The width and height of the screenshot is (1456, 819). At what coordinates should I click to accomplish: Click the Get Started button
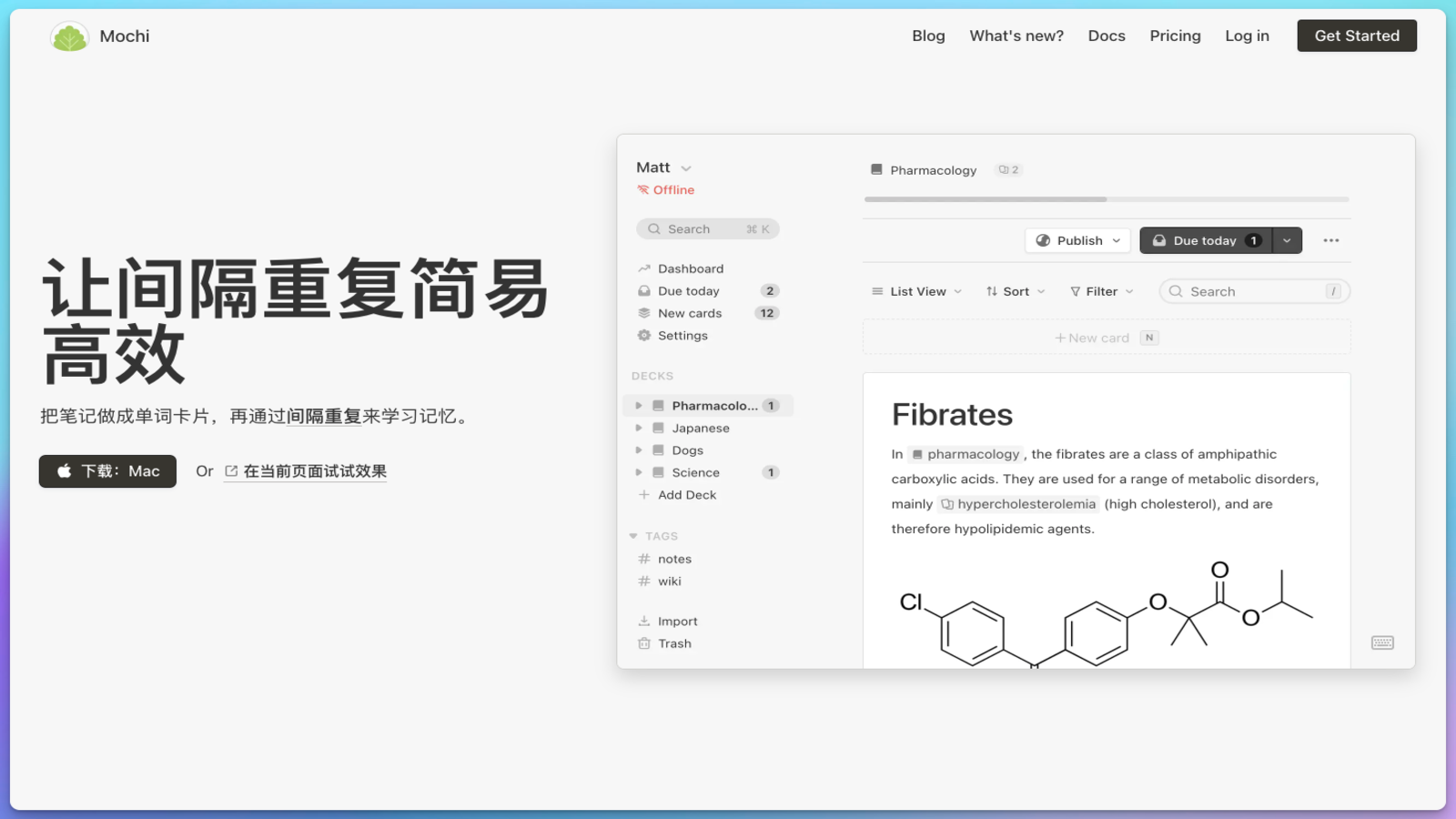point(1356,35)
